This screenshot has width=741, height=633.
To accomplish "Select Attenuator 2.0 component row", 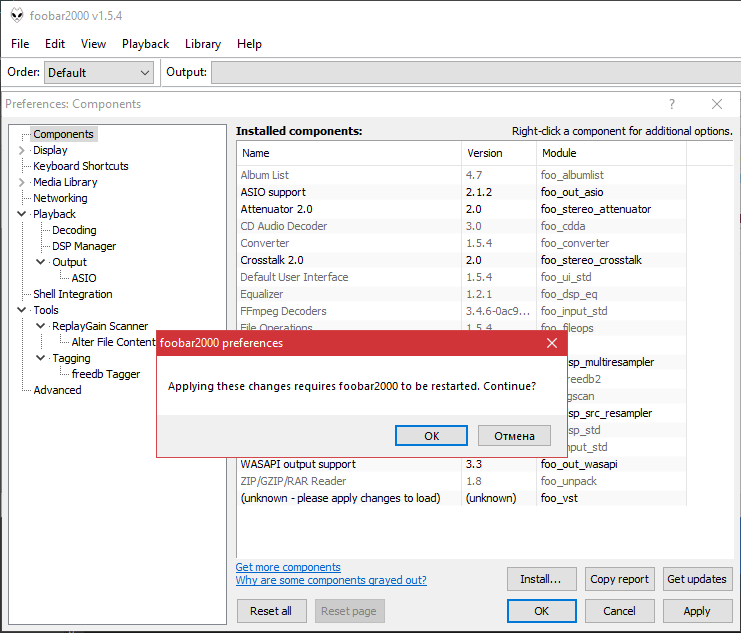I will 461,209.
